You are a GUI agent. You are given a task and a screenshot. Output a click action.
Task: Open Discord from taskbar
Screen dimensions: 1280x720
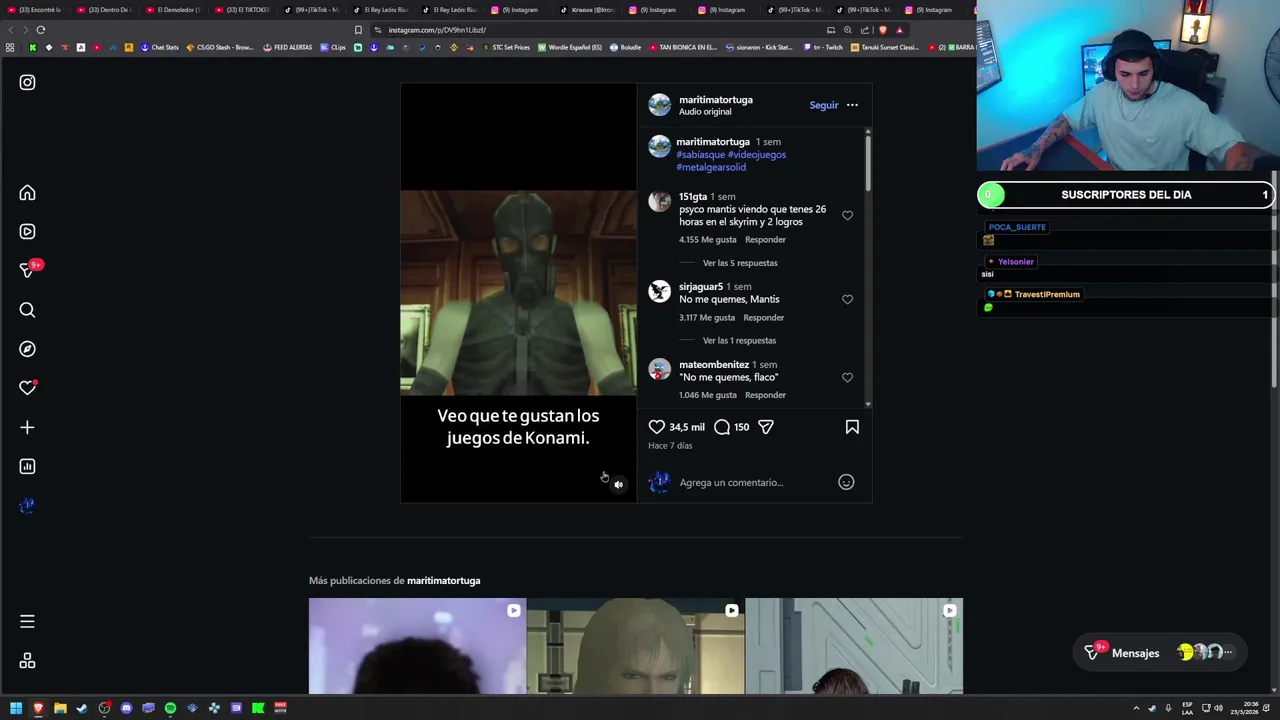coord(126,708)
